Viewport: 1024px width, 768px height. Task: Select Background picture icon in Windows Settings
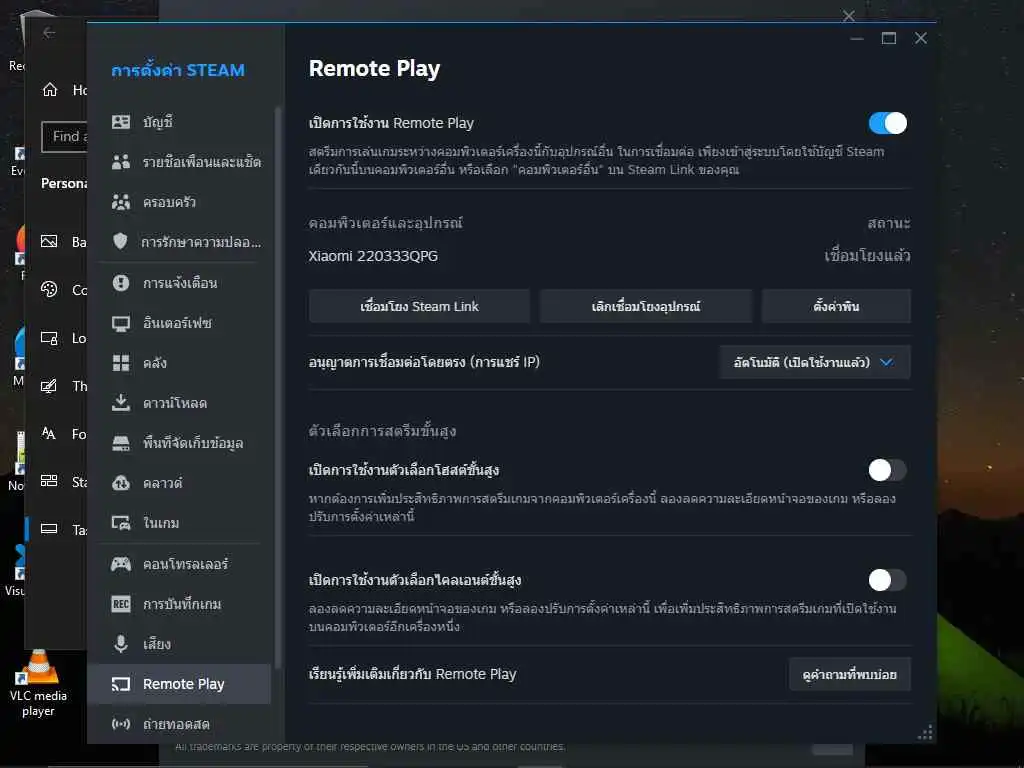tap(49, 242)
